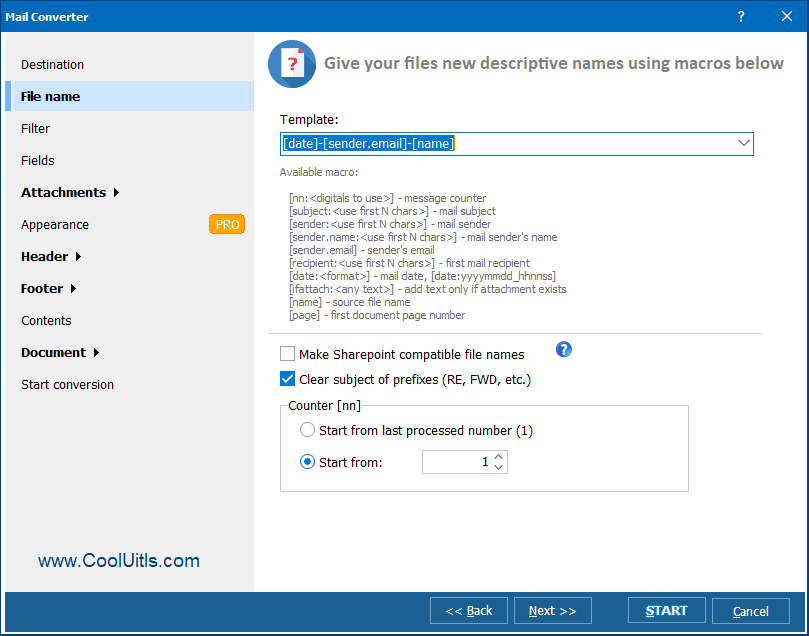
Task: Go to the Next settings page
Action: click(552, 610)
